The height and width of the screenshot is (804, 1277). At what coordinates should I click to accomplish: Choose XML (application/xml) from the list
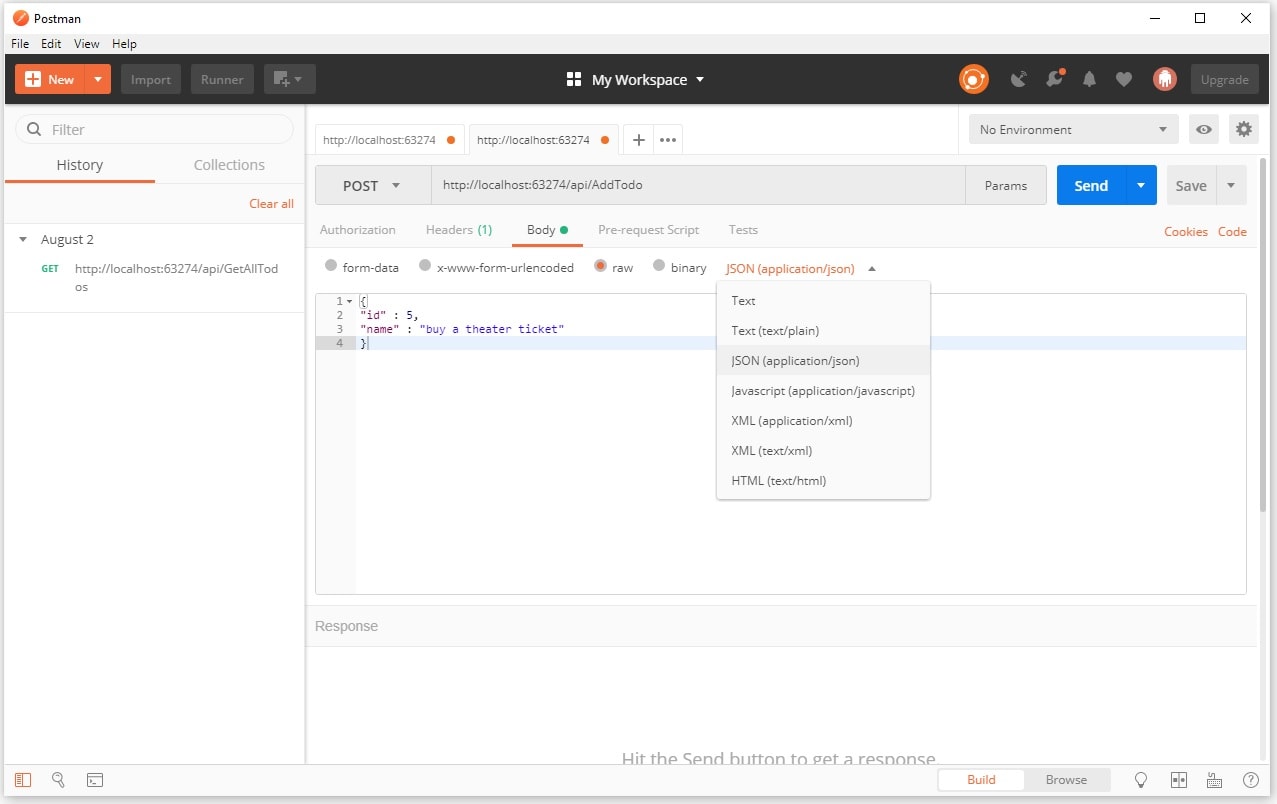791,421
